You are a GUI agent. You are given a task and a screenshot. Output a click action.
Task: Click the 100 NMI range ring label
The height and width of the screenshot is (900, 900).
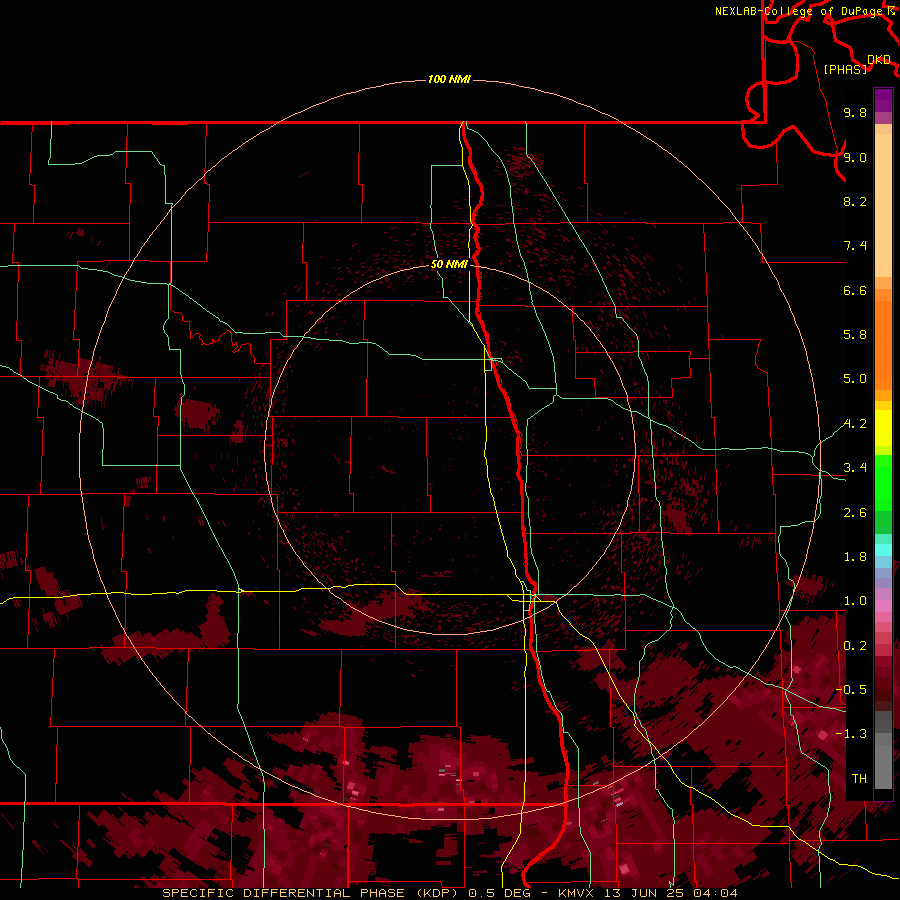pos(449,79)
